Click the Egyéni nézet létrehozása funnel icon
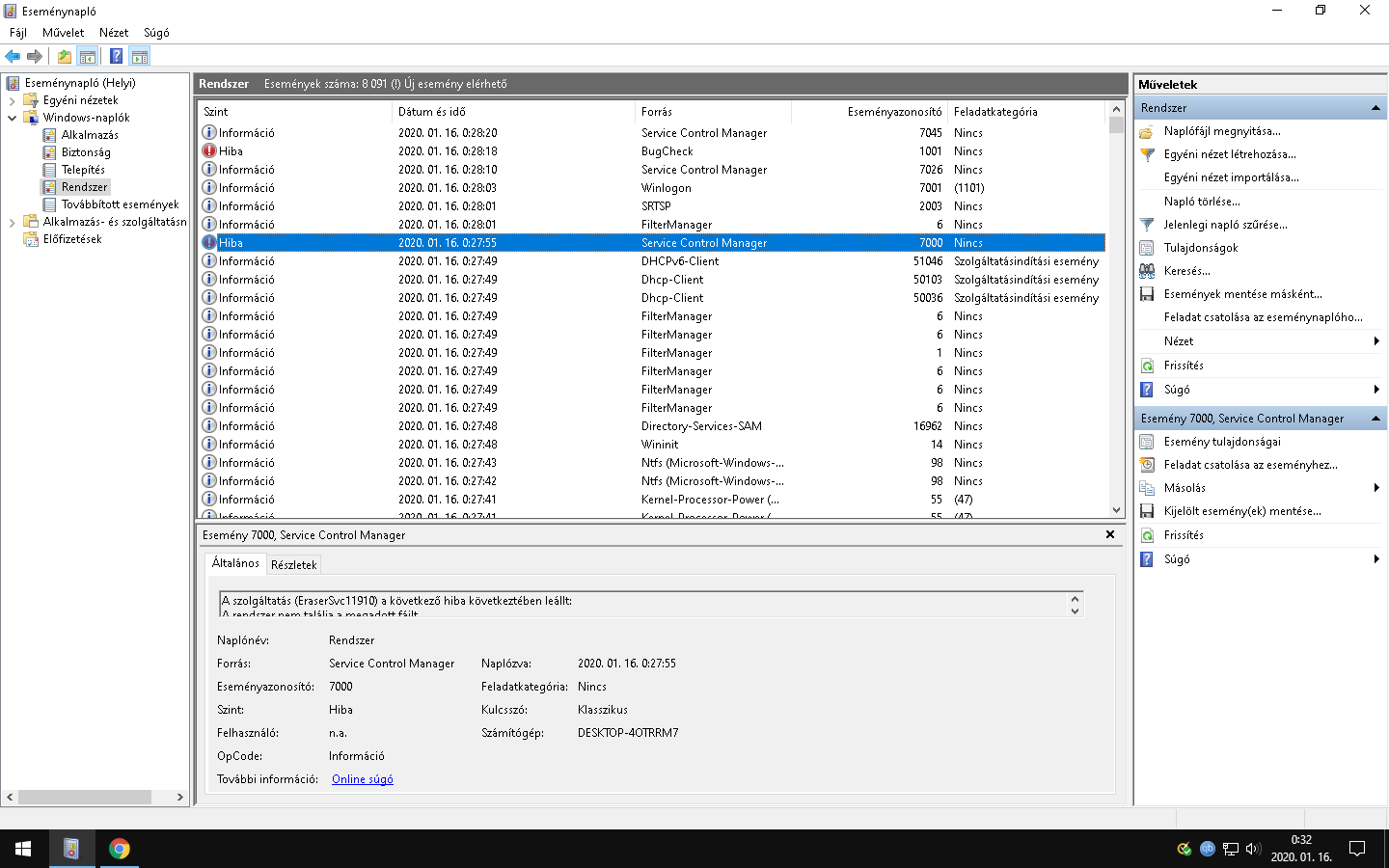The height and width of the screenshot is (868, 1389). 1147,154
